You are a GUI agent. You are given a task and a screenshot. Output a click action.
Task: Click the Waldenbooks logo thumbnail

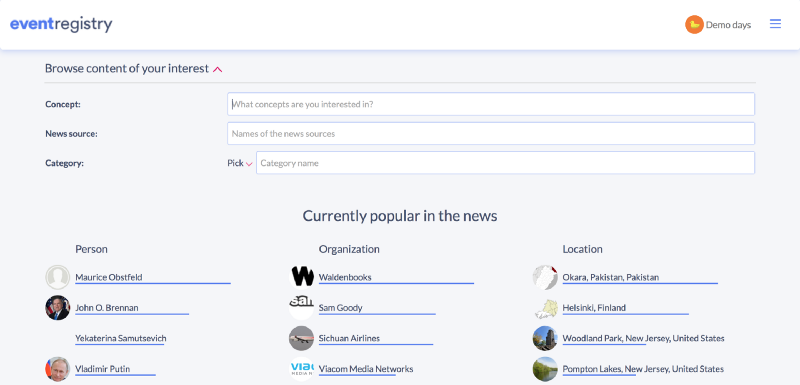(x=302, y=277)
